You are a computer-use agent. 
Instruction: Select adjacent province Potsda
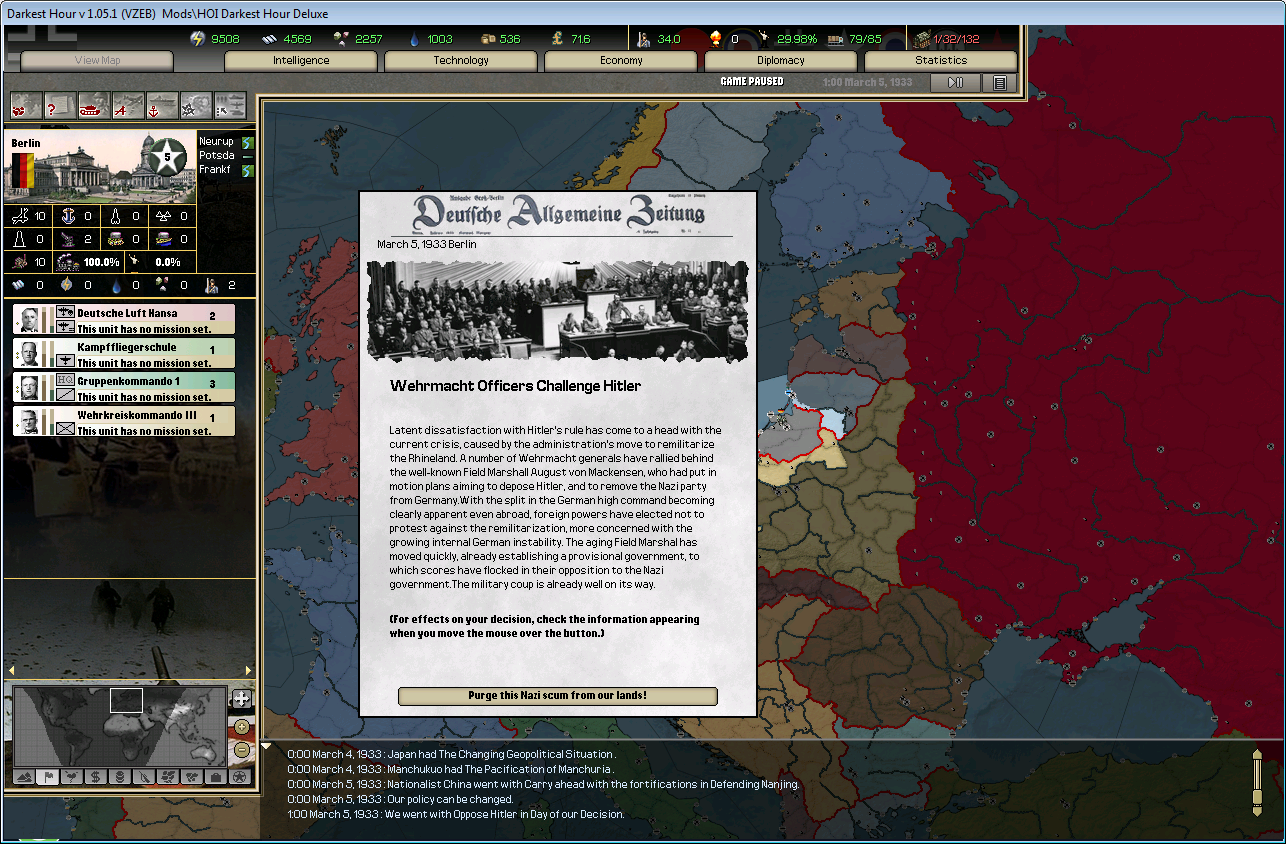pos(216,156)
